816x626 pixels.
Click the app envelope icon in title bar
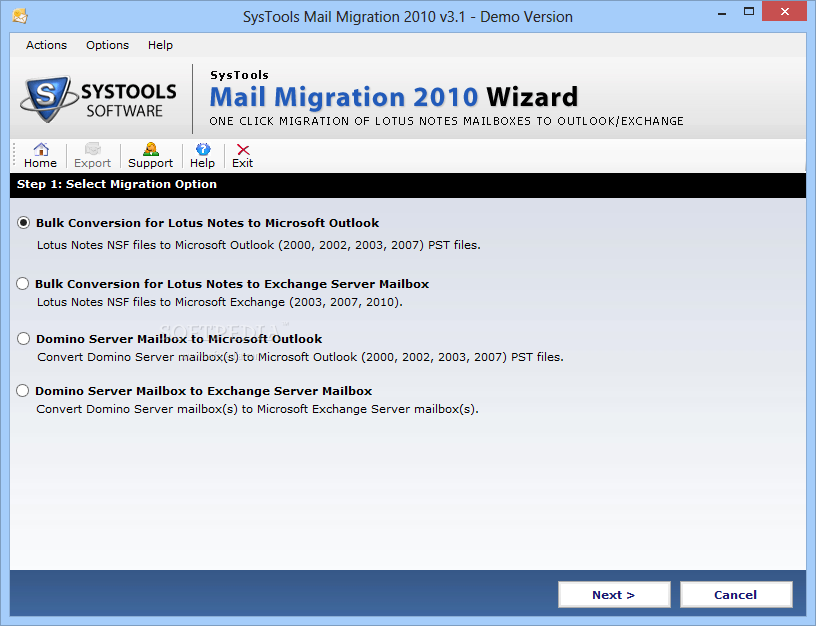tap(20, 16)
